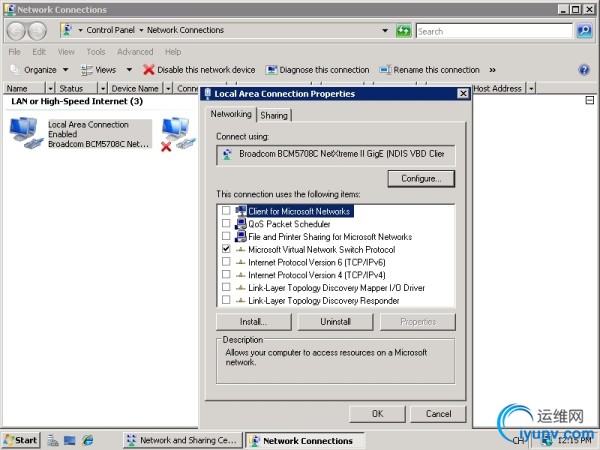Open the Host Address column dropdown arrow
The height and width of the screenshot is (450, 600).
coord(531,88)
